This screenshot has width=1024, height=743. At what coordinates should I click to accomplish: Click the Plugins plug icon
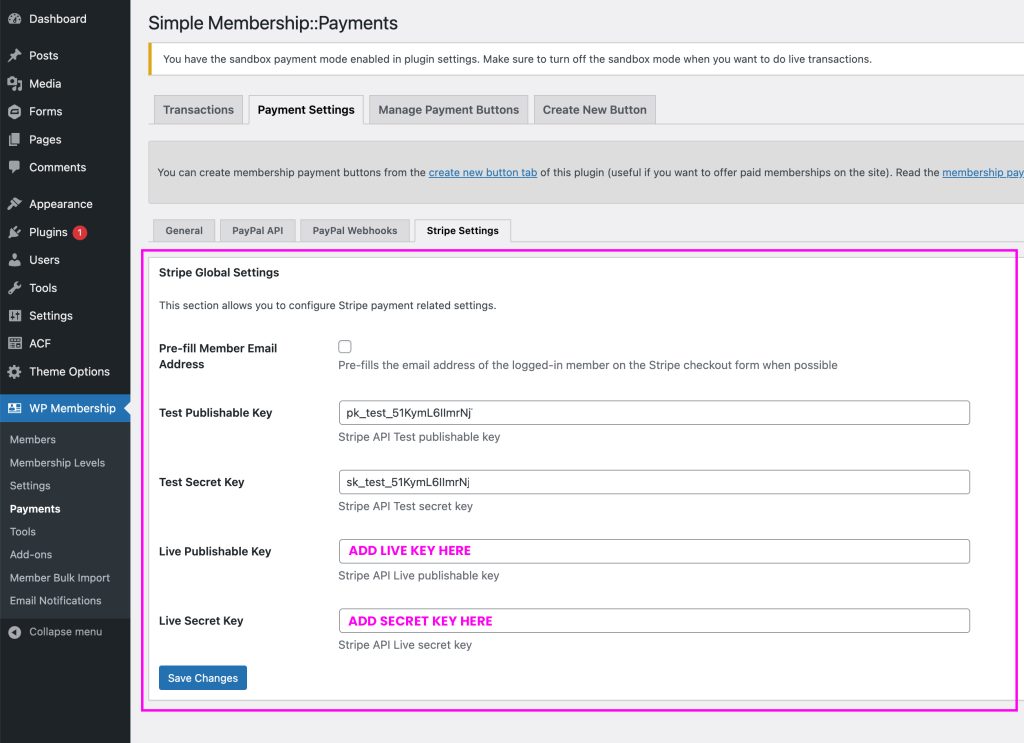[x=14, y=232]
